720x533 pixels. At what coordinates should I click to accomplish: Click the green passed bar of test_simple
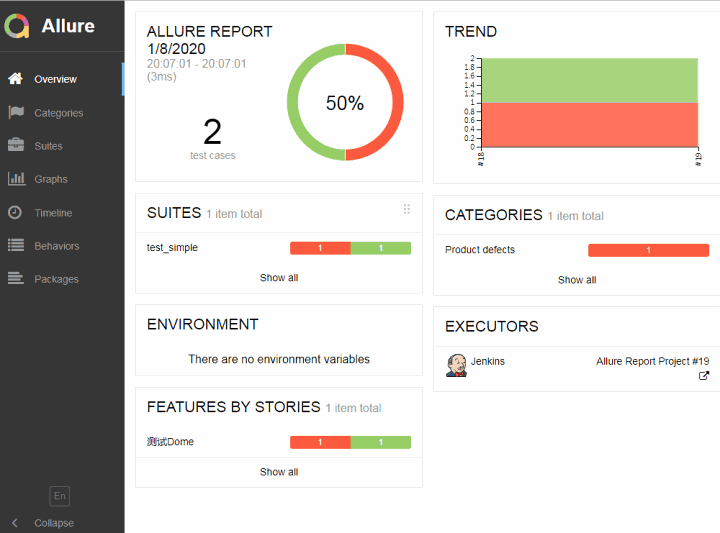coord(381,248)
